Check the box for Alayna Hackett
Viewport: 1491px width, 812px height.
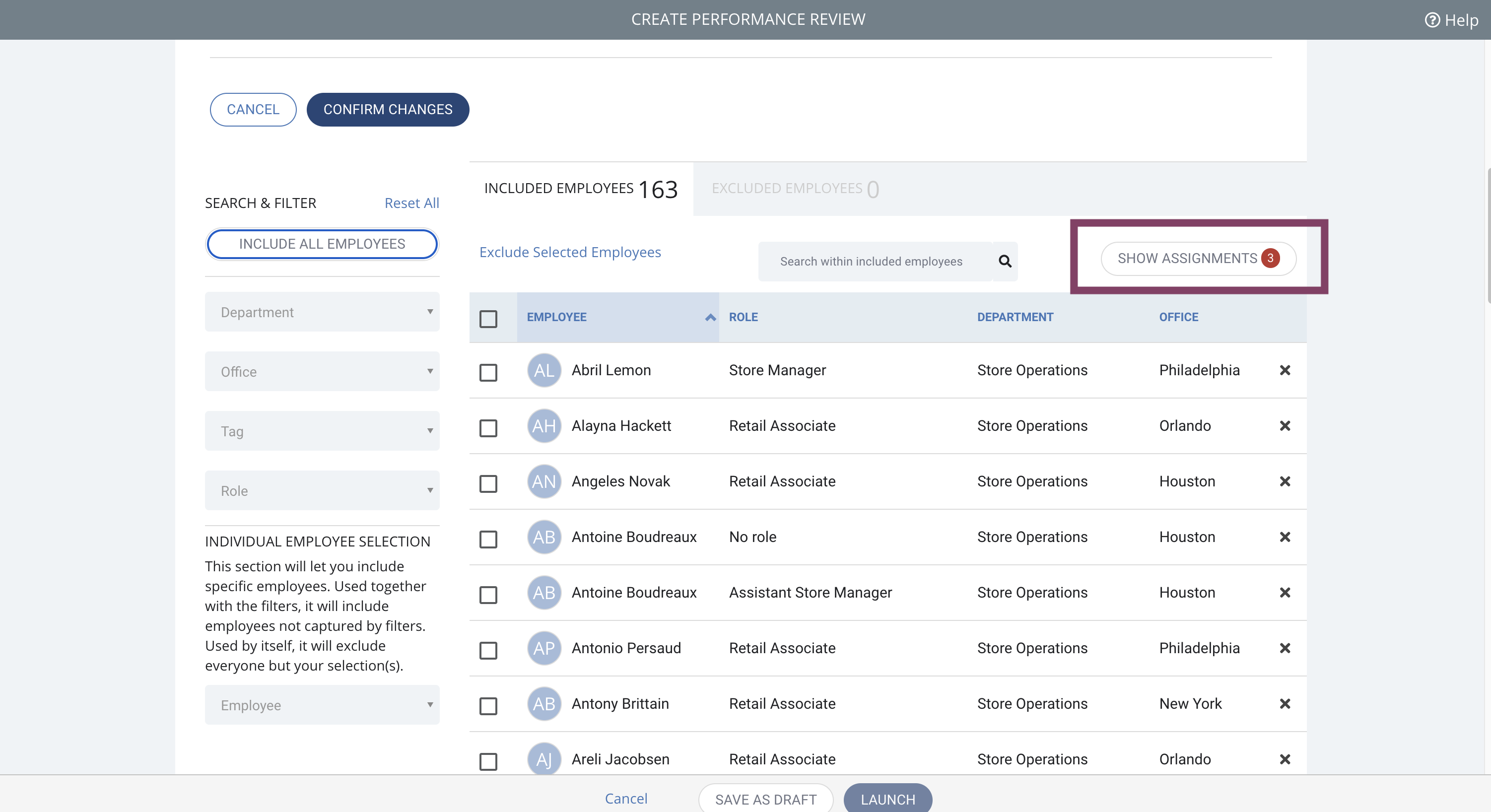click(x=488, y=428)
